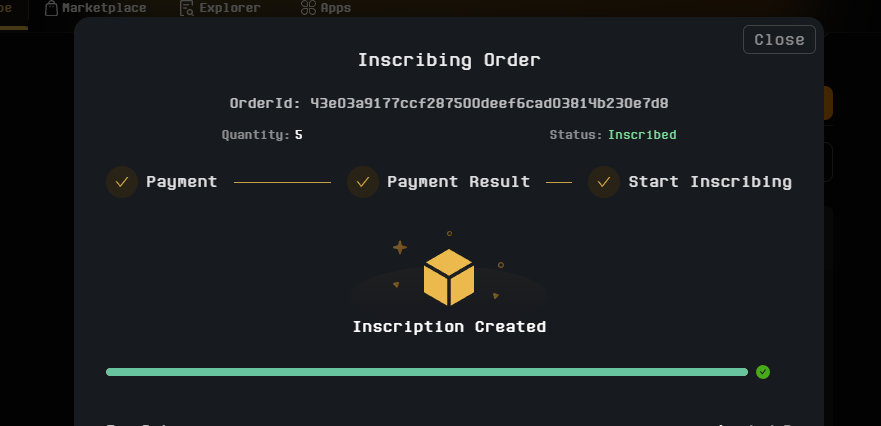
Task: Click the green completion check icon
Action: point(763,372)
